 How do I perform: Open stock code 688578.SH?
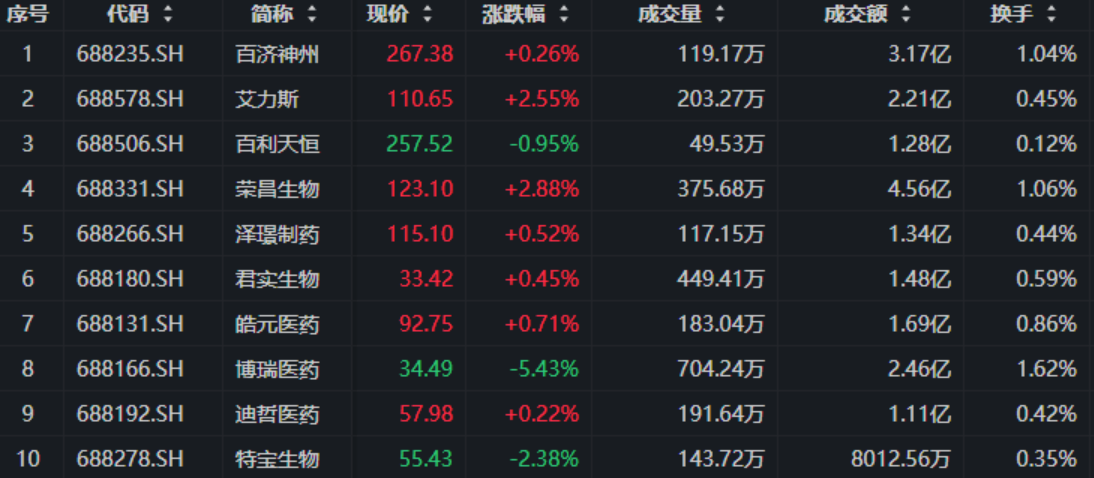coord(130,99)
